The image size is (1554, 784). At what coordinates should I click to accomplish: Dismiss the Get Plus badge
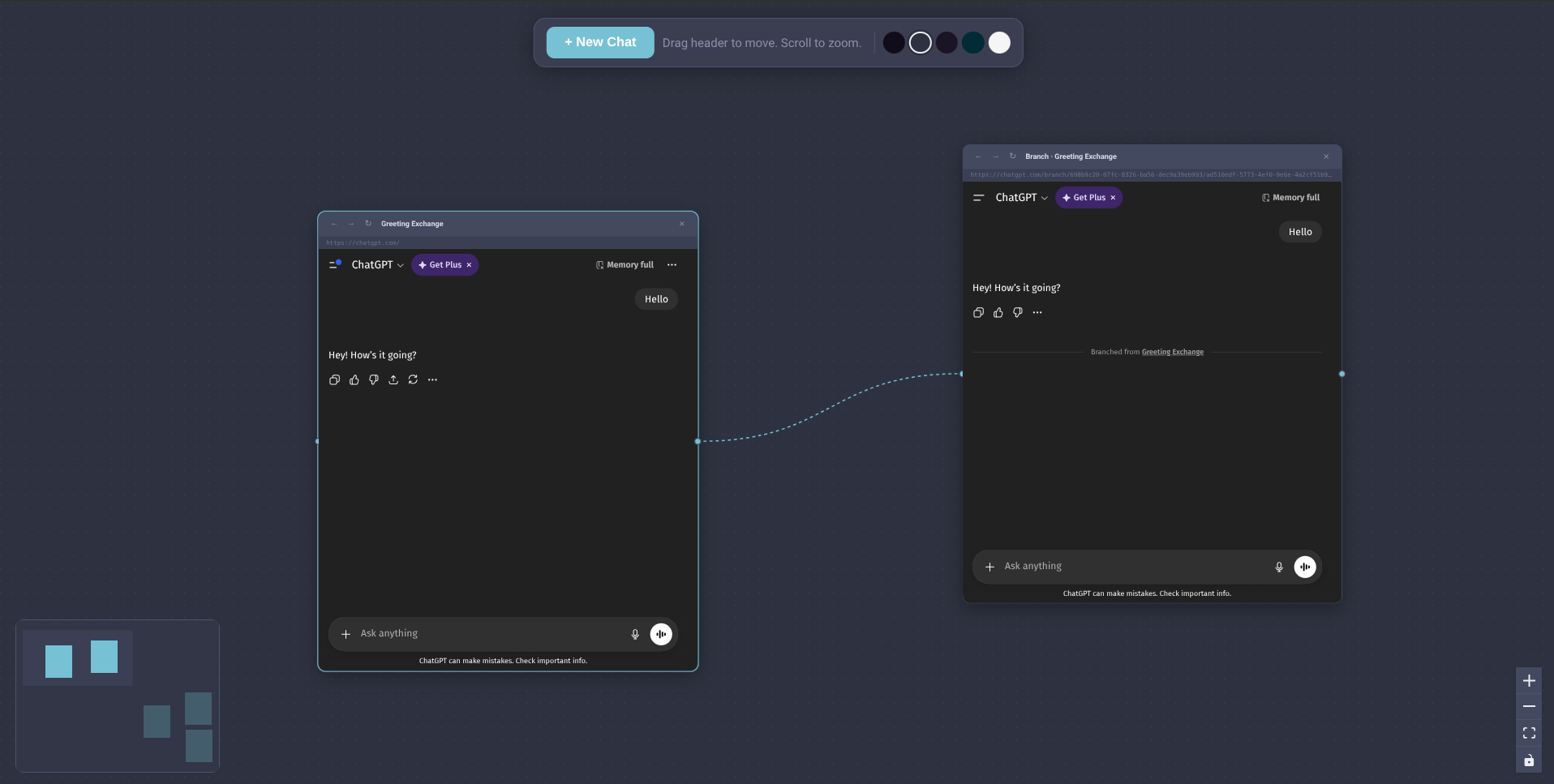(x=469, y=264)
